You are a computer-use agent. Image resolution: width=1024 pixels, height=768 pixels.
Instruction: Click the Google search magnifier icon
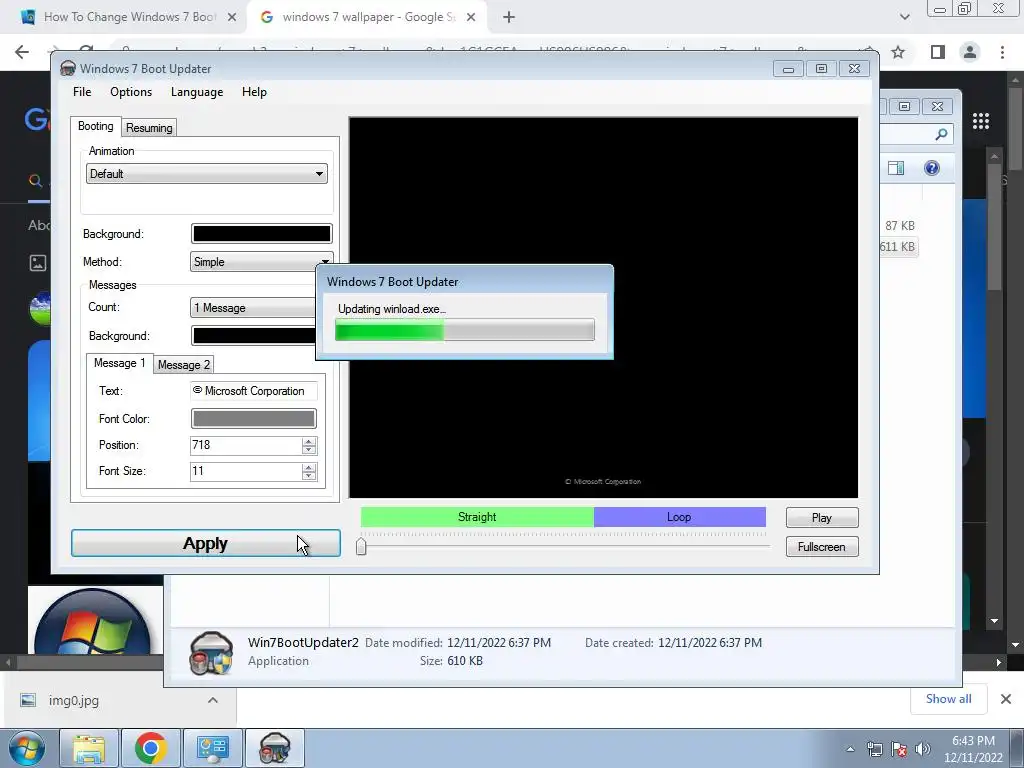click(35, 180)
